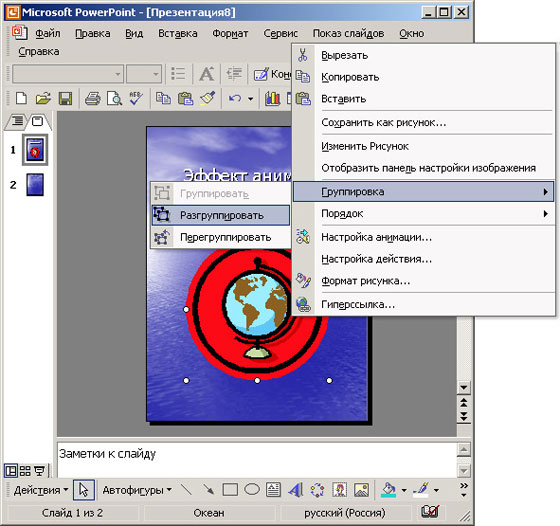Open the font name combo box
560x526 pixels.
(68, 74)
